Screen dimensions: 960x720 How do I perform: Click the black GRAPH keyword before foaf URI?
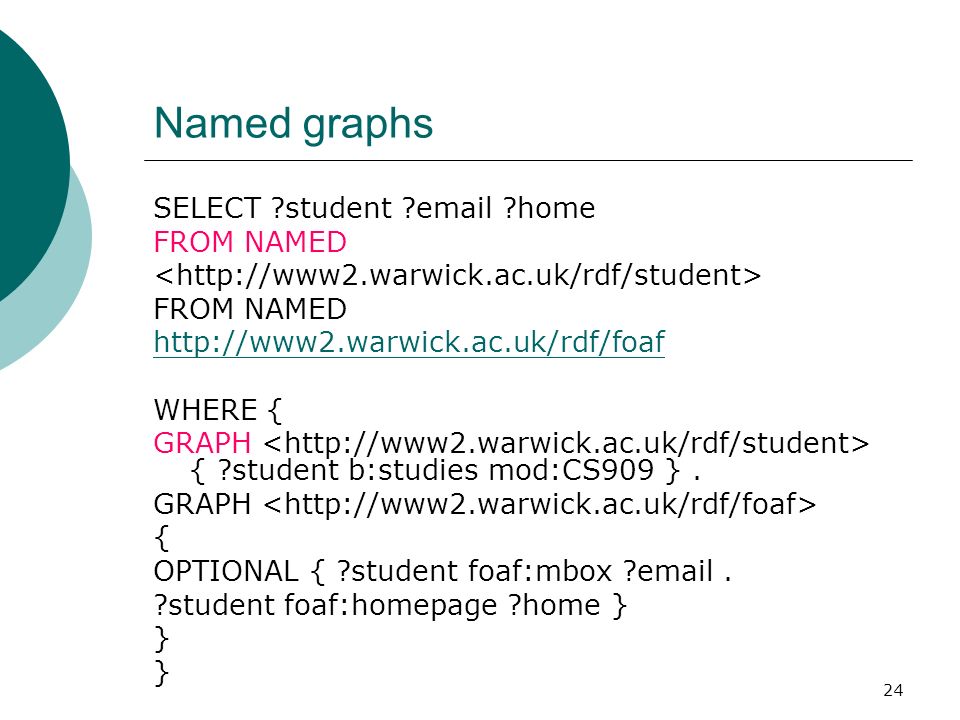point(203,504)
